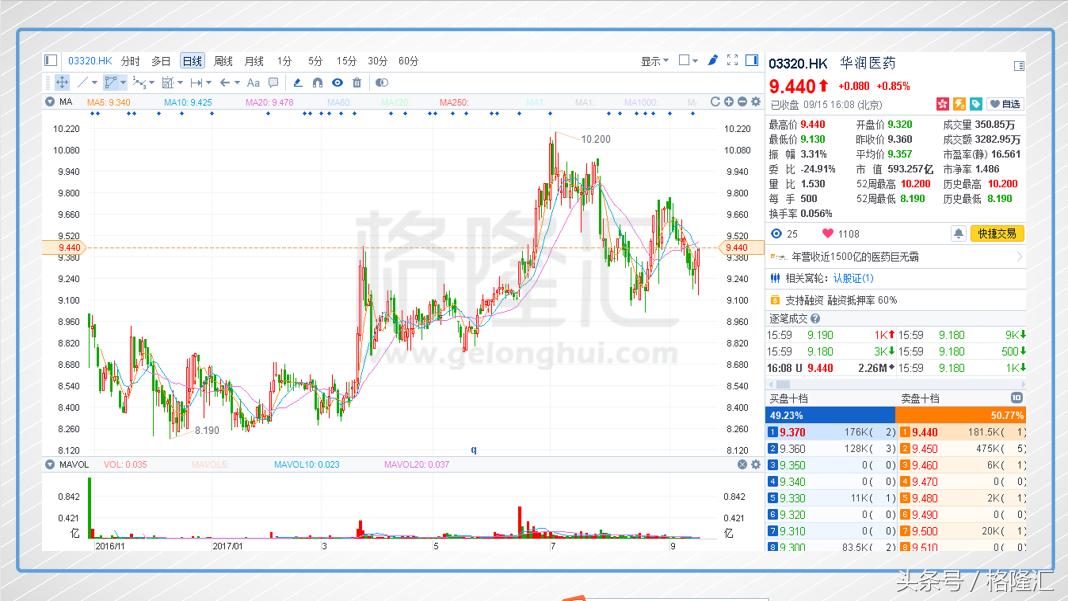This screenshot has width=1068, height=601.
Task: Set a price alert with bell icon
Action: 958,234
